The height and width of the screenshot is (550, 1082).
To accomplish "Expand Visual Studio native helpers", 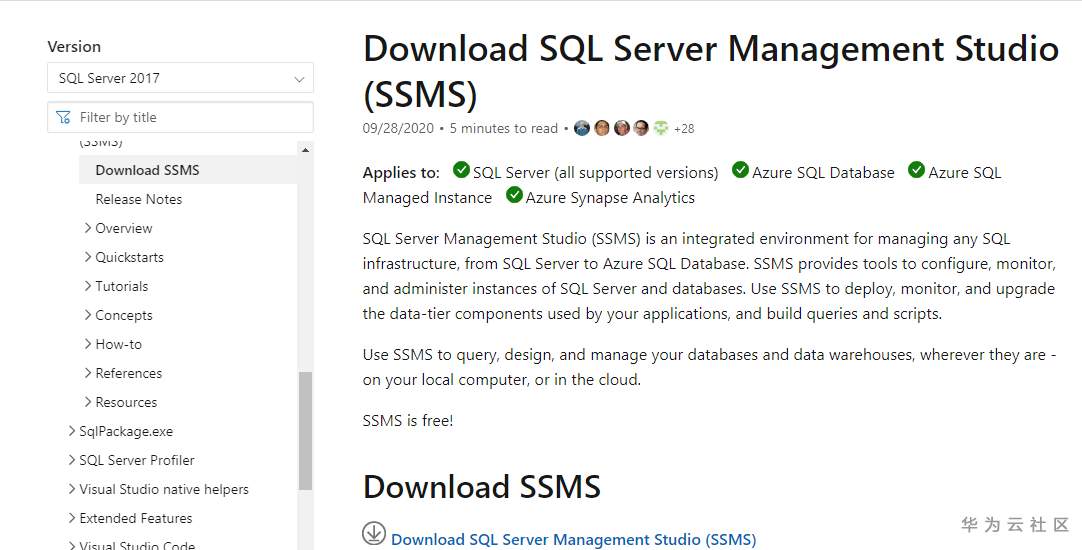I will (72, 489).
